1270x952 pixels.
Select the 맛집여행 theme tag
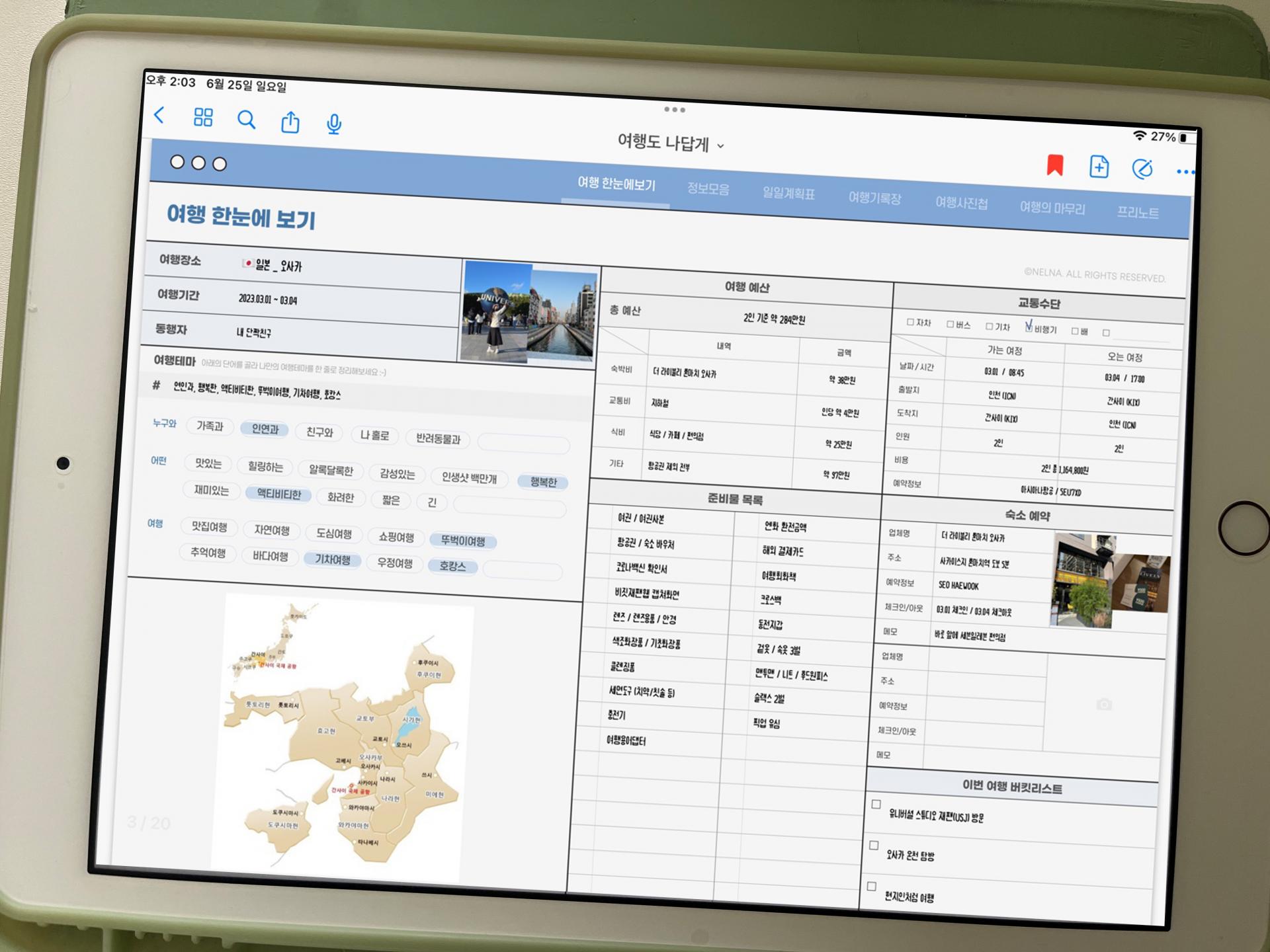(x=210, y=527)
